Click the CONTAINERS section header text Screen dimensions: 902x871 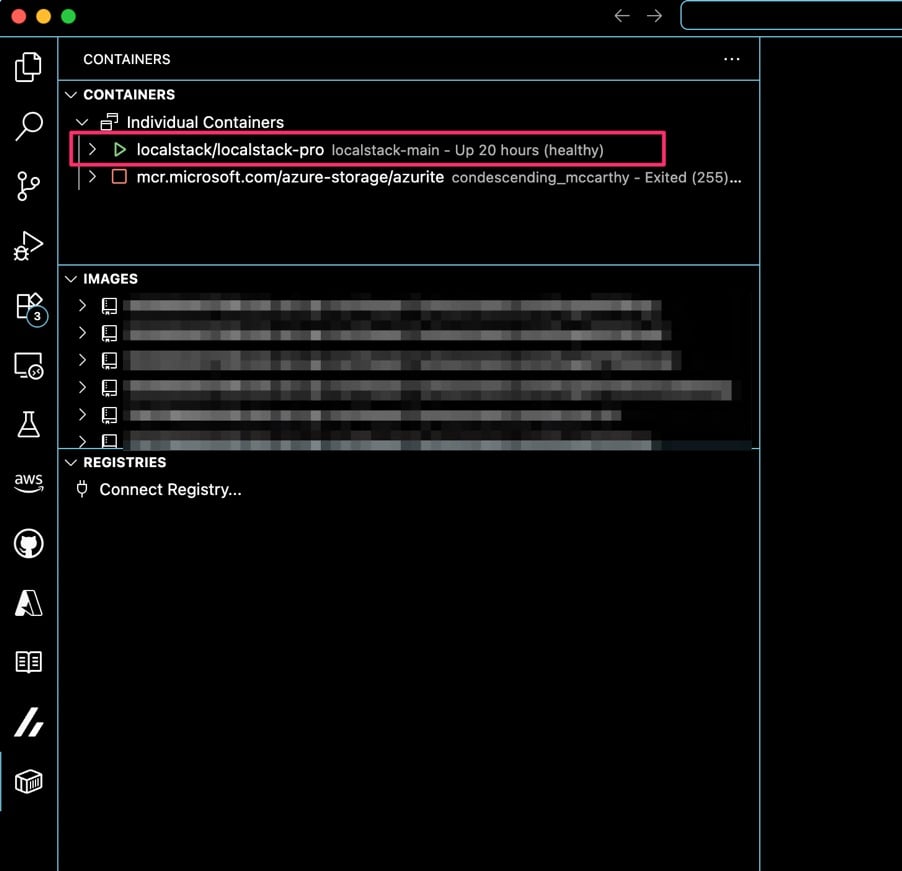point(129,94)
